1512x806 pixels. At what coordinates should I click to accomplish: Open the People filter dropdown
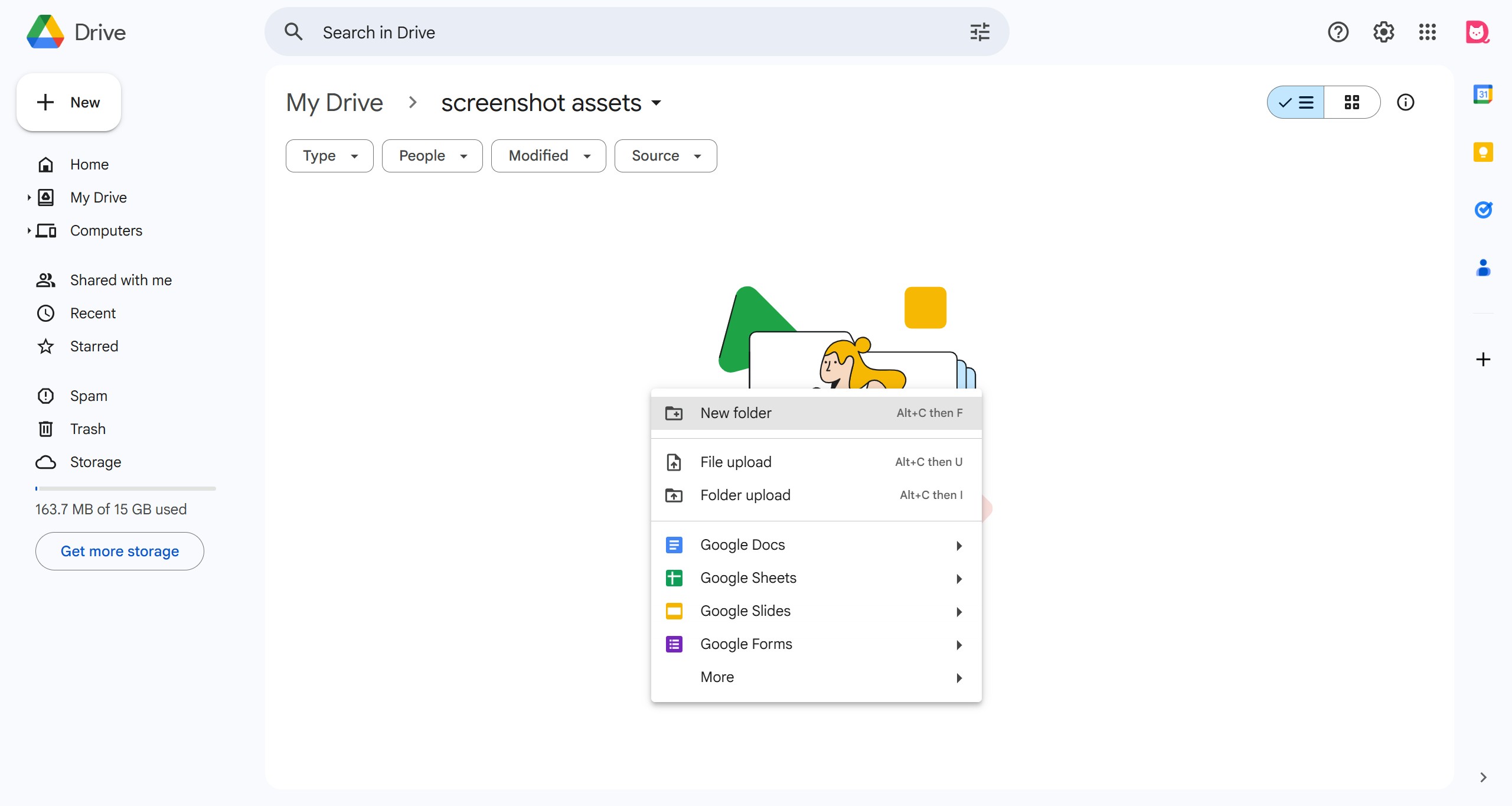coord(432,156)
